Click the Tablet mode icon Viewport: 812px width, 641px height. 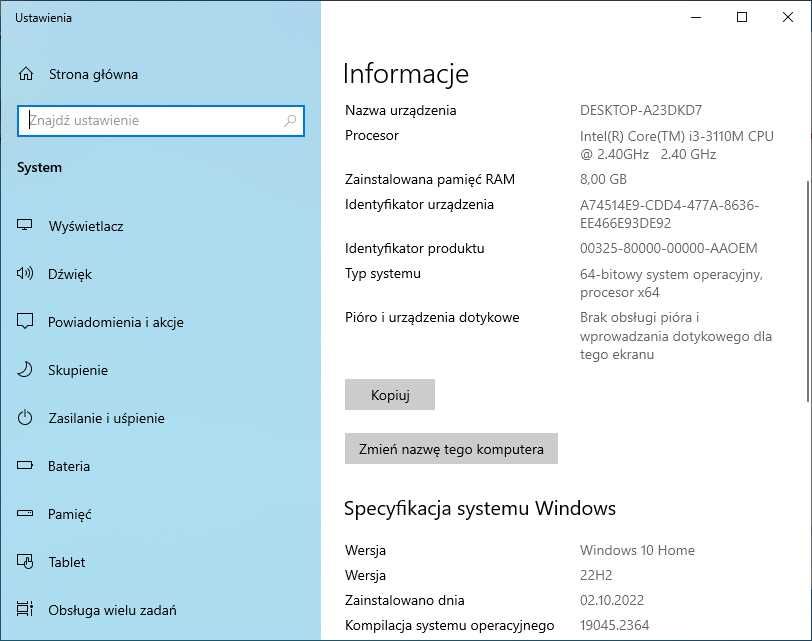coord(25,561)
